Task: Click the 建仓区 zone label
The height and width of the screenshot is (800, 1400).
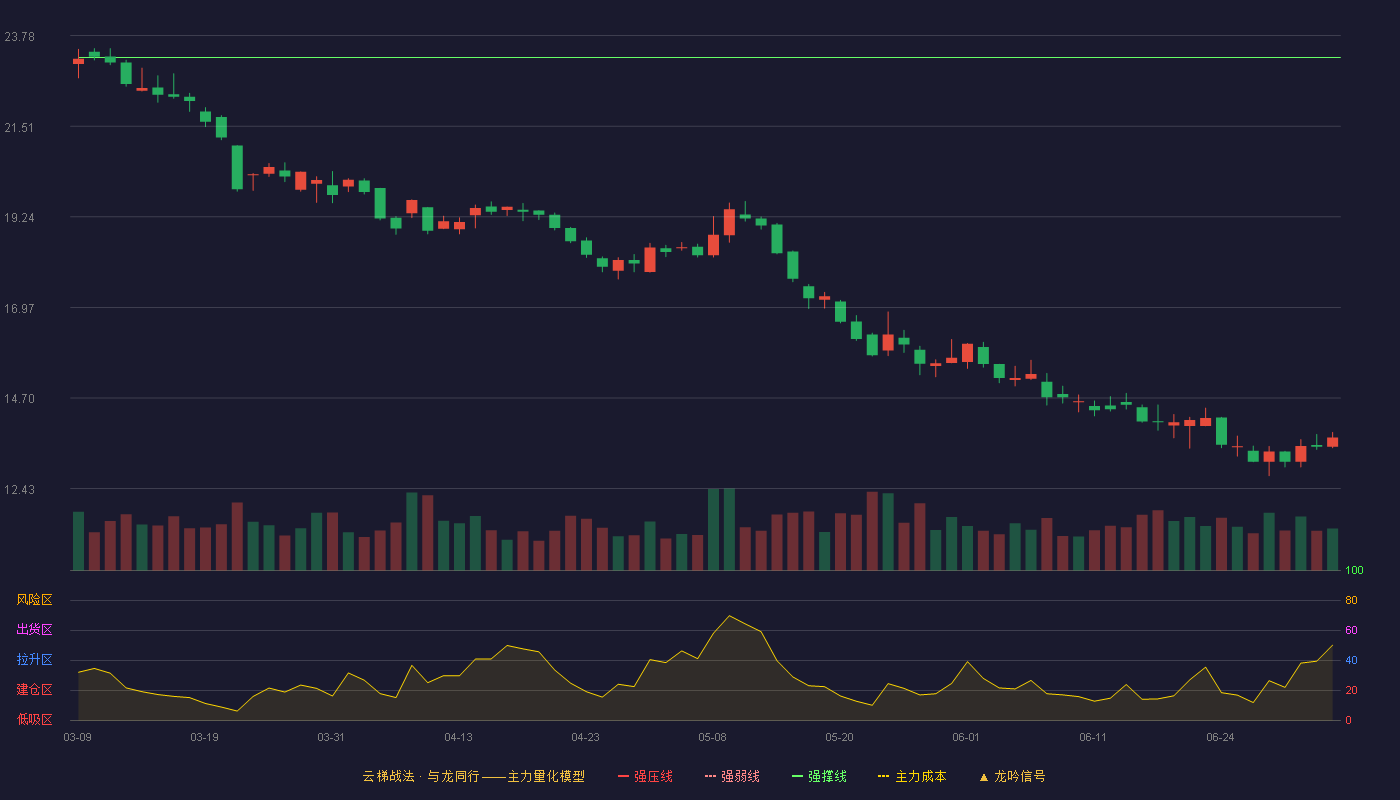Action: pyautogui.click(x=34, y=690)
